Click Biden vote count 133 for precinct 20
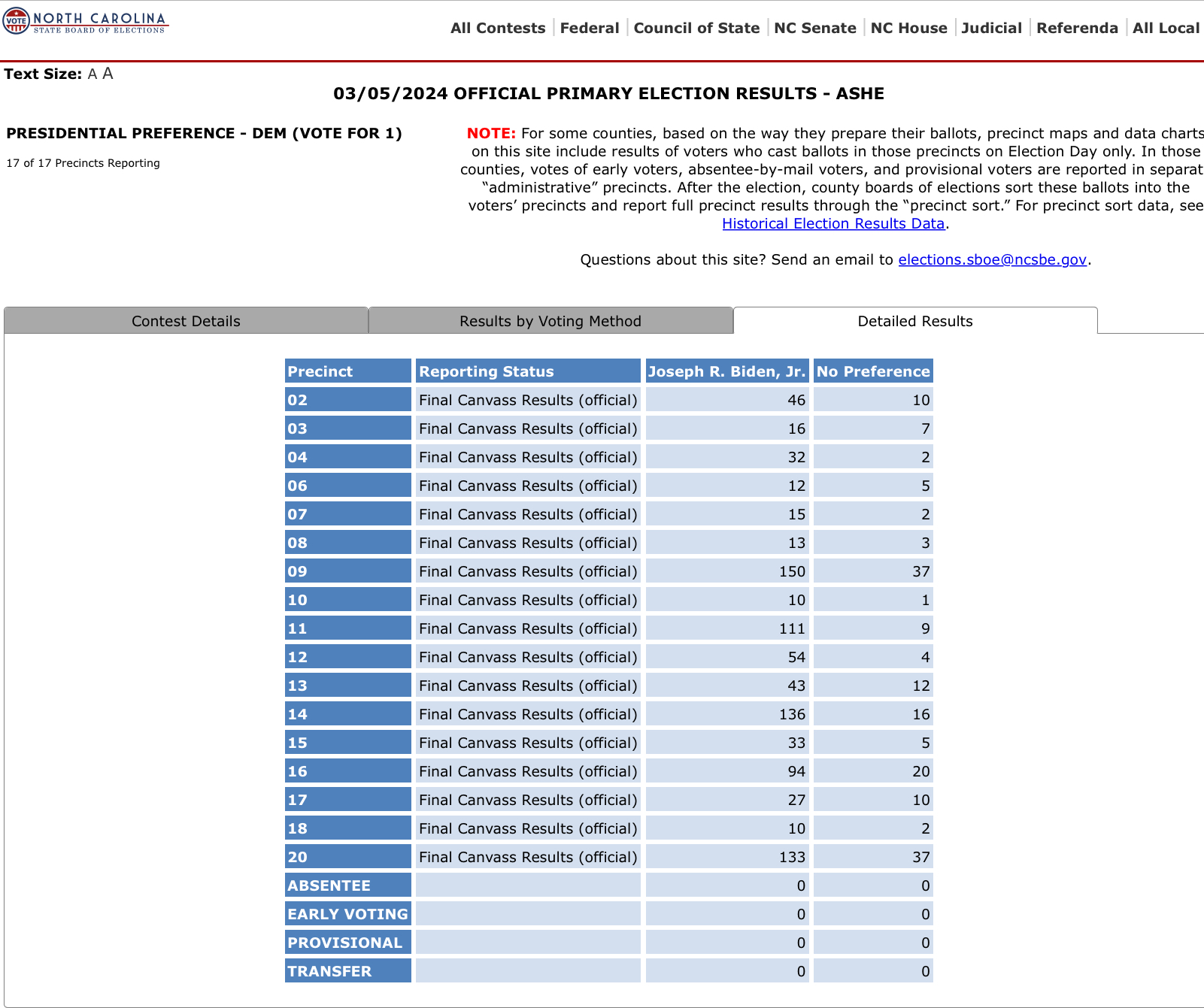The width and height of the screenshot is (1204, 1008). click(x=727, y=857)
